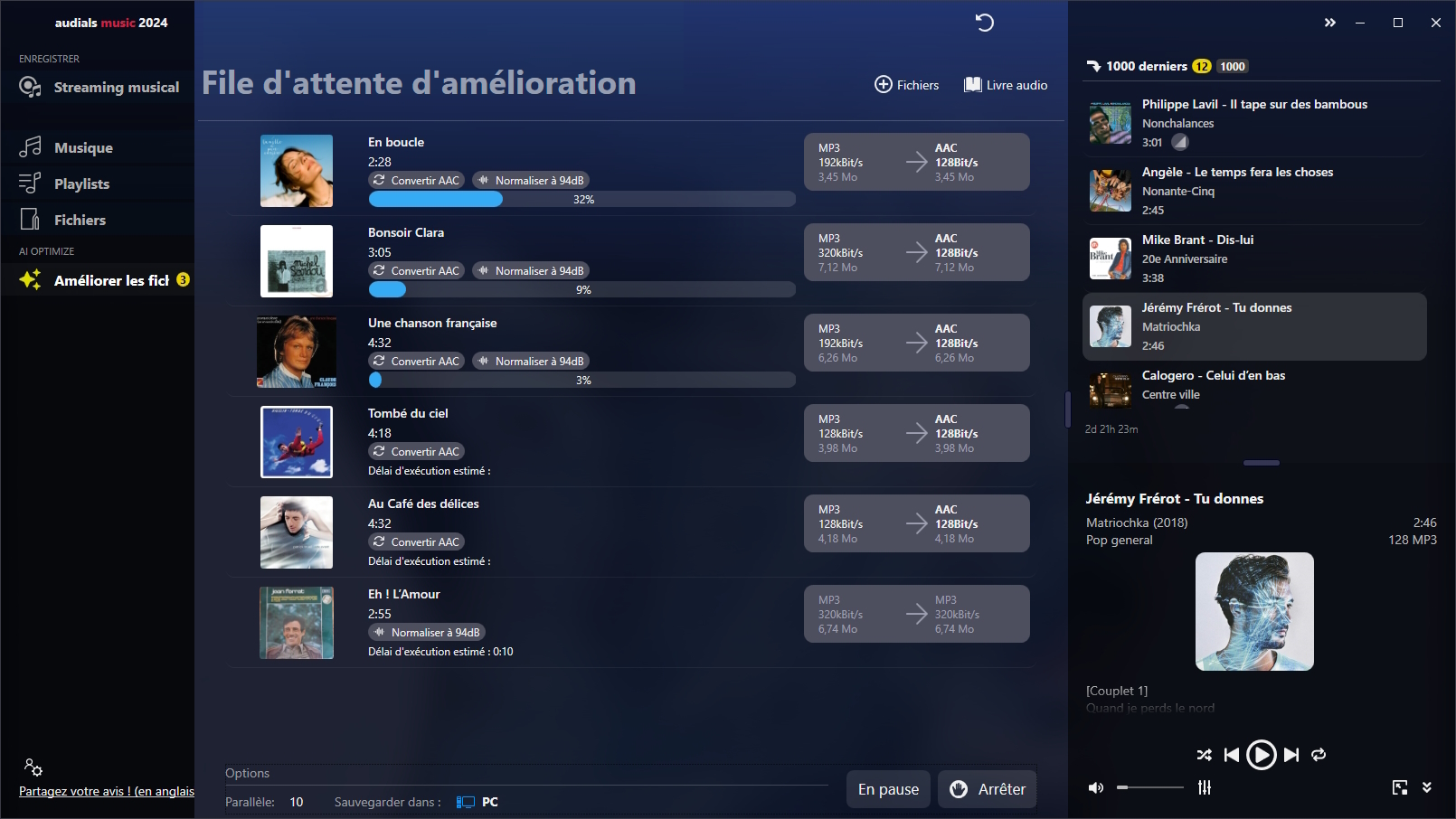Toggle Convertir AAC for Bonsoir Clara
This screenshot has width=1456, height=819.
[417, 271]
